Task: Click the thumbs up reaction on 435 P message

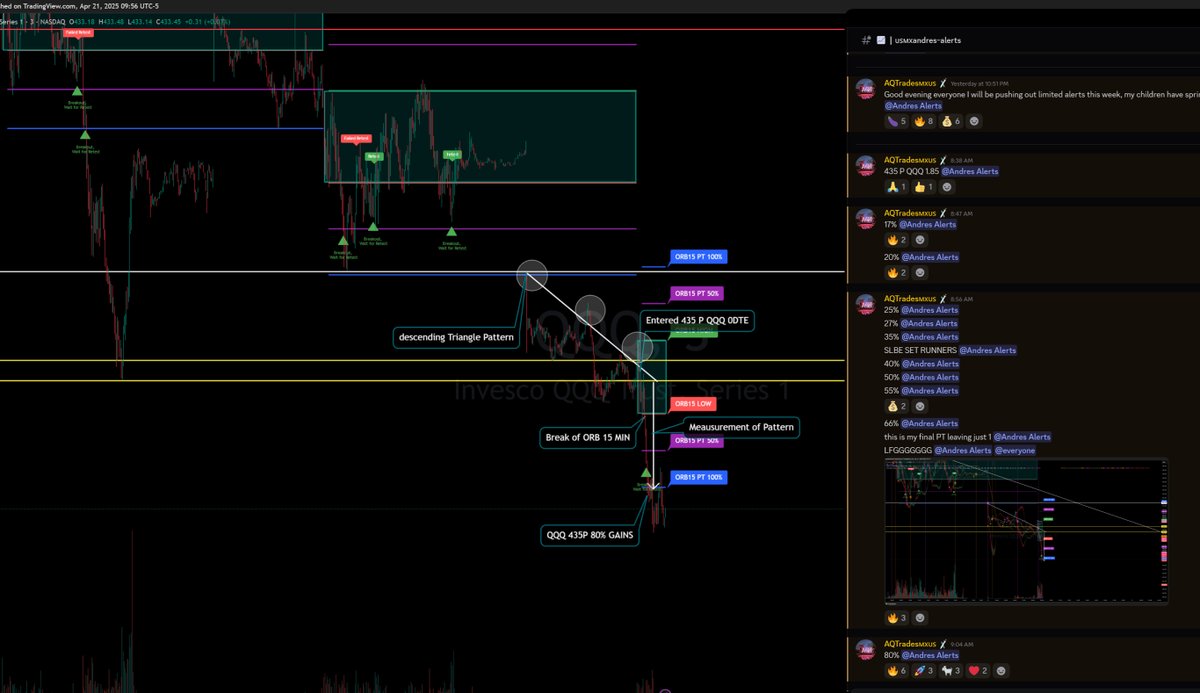Action: tap(923, 187)
